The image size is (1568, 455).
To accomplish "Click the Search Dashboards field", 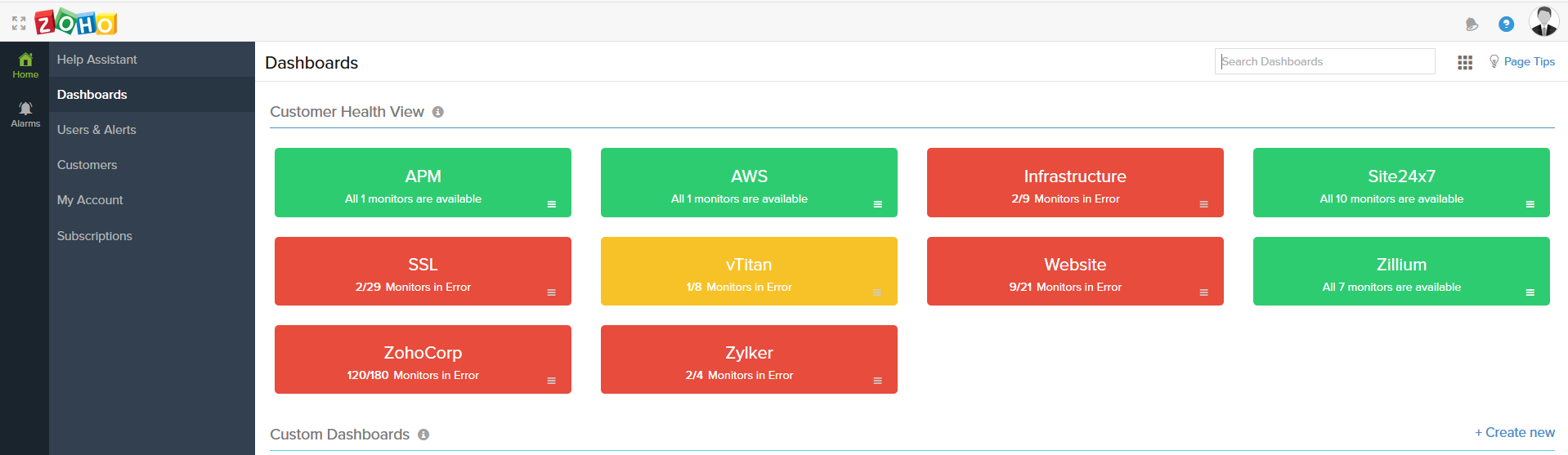I will coord(1324,61).
